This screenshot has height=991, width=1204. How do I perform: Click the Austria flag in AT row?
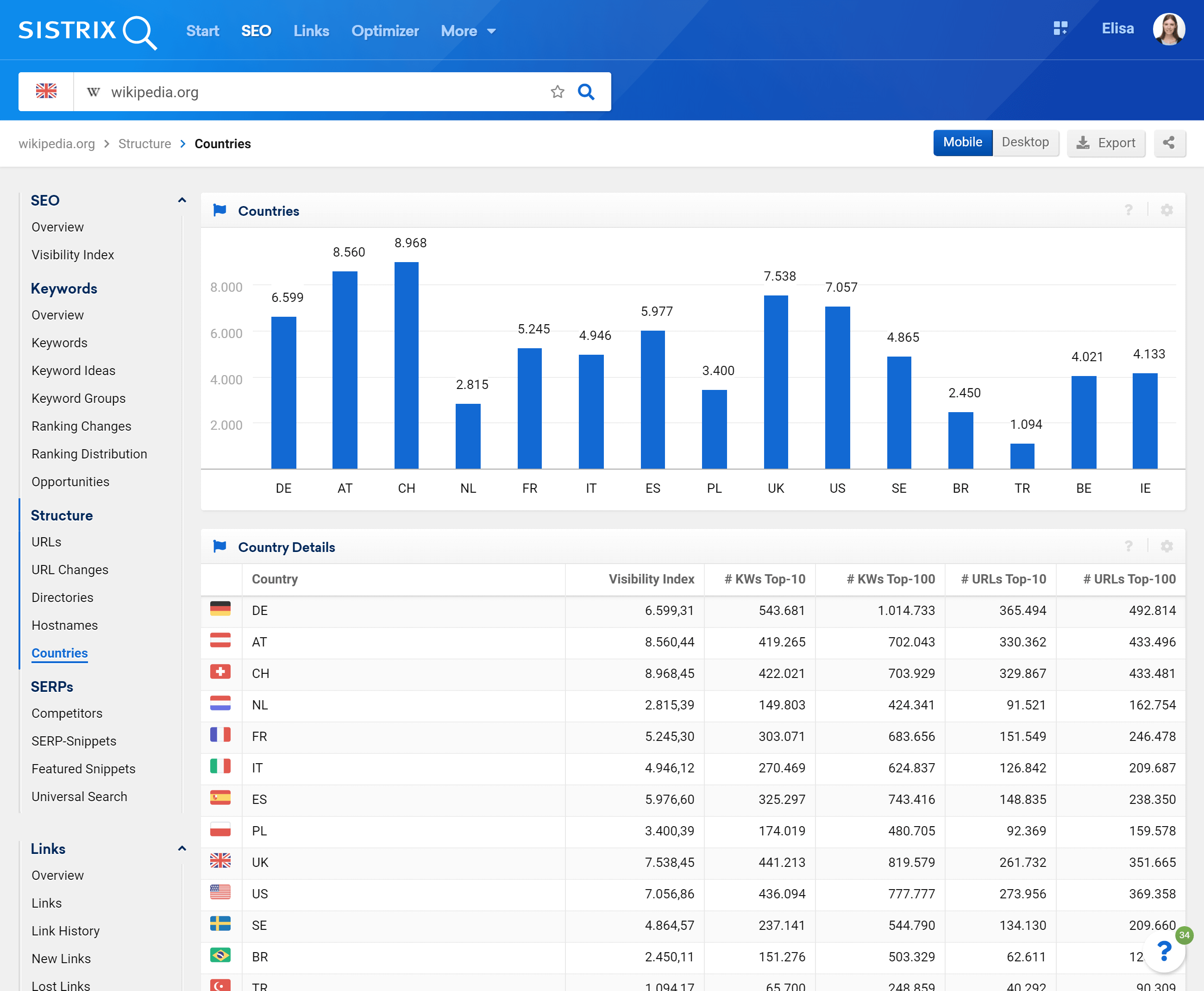click(x=220, y=640)
